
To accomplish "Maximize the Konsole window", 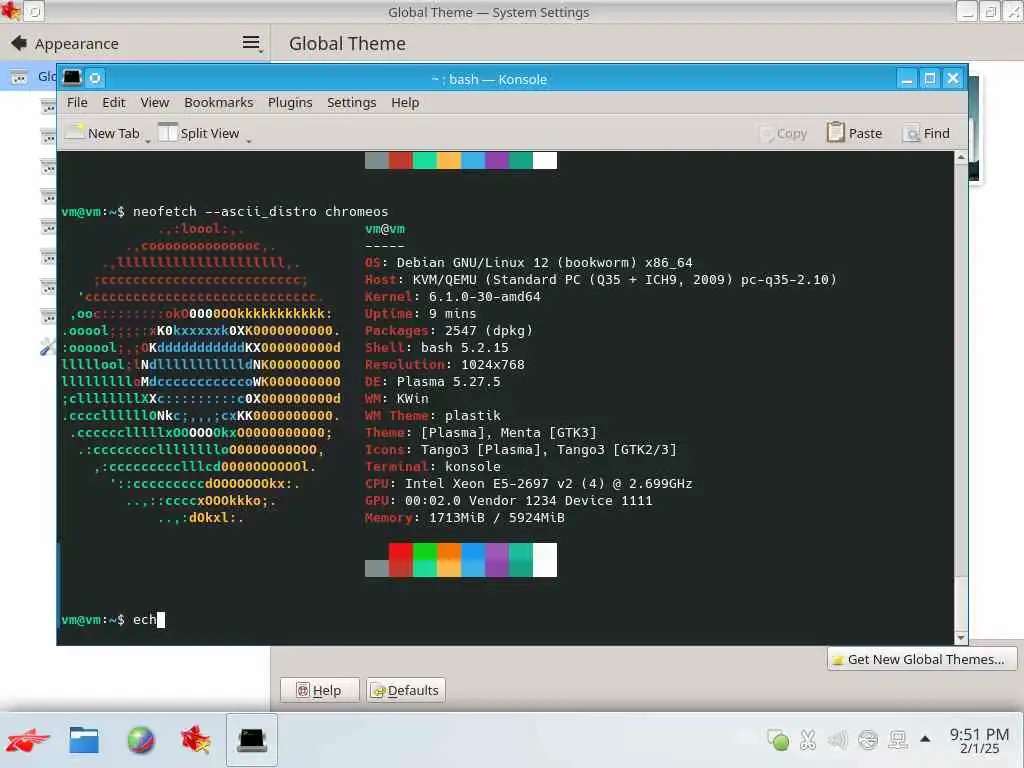I will tap(930, 79).
